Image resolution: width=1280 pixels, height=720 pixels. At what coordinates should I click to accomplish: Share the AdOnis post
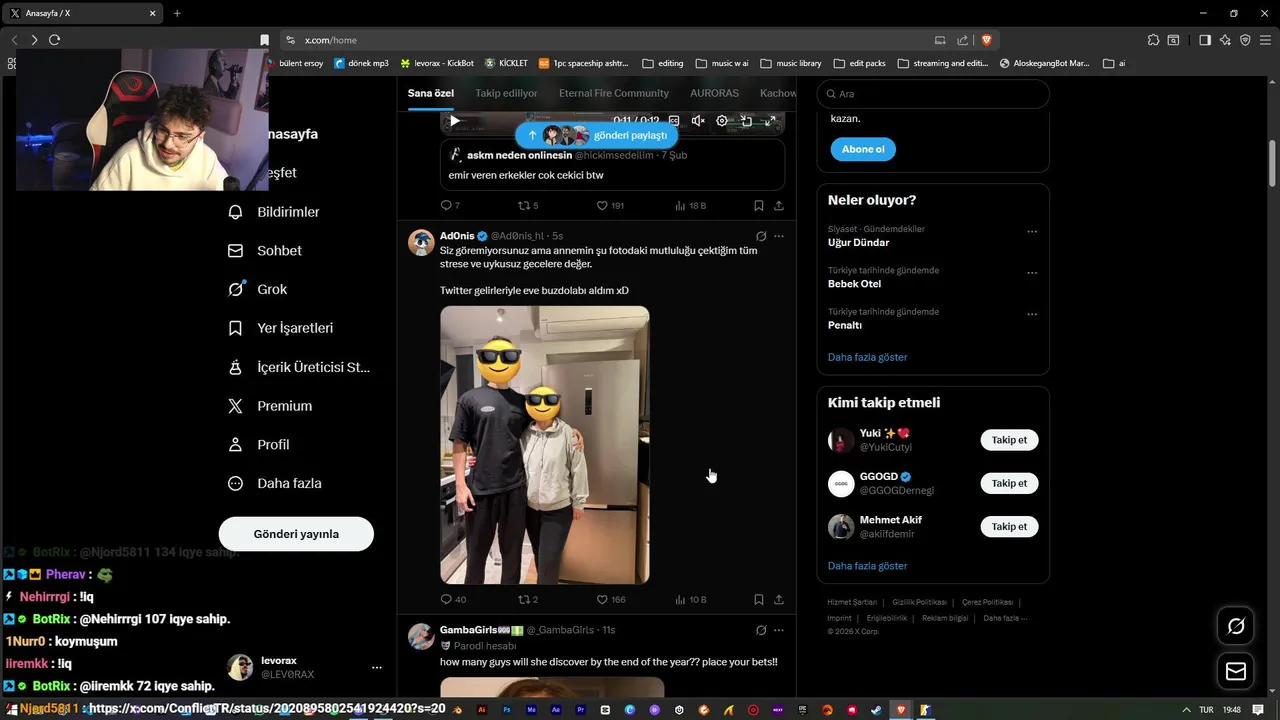(x=779, y=600)
